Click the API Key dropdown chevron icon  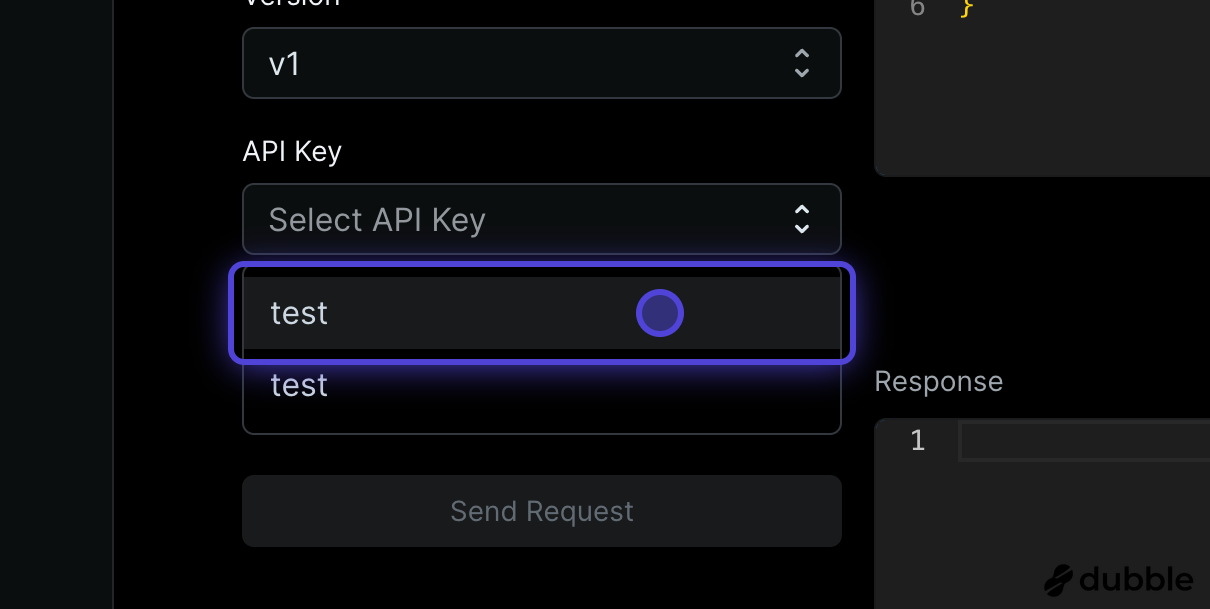pyautogui.click(x=801, y=219)
